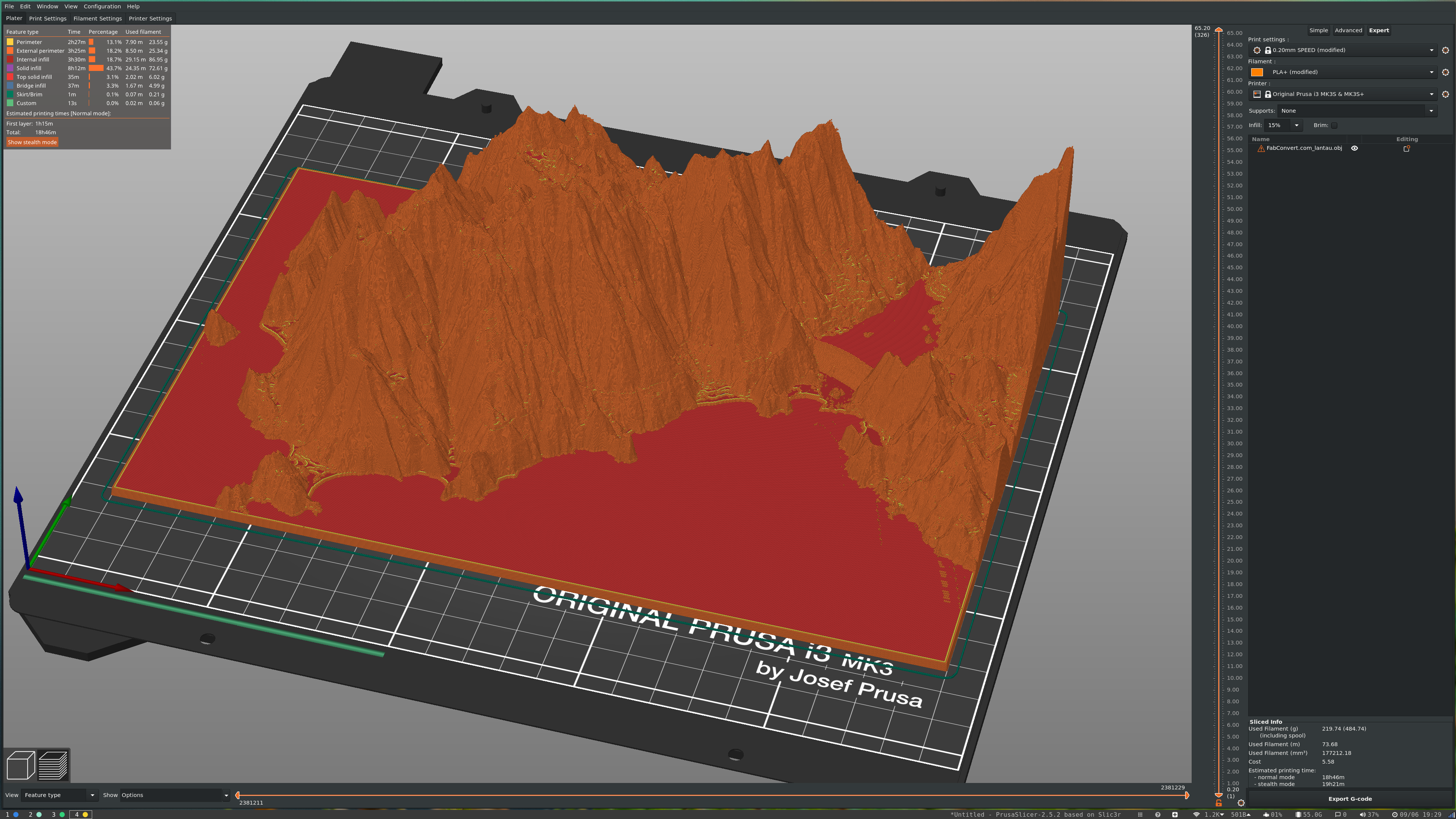
Task: Click Export G-code button
Action: [x=1350, y=799]
